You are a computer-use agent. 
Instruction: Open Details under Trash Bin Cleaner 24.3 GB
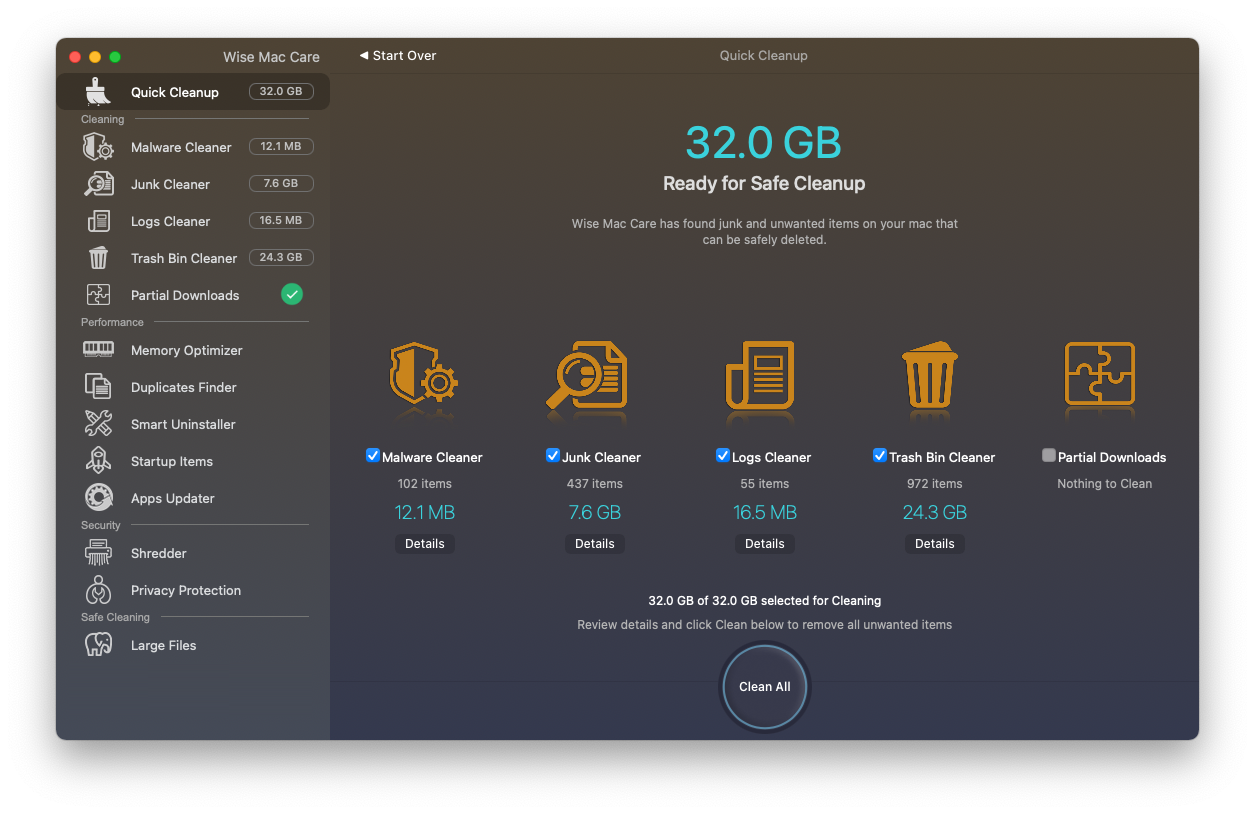tap(935, 544)
